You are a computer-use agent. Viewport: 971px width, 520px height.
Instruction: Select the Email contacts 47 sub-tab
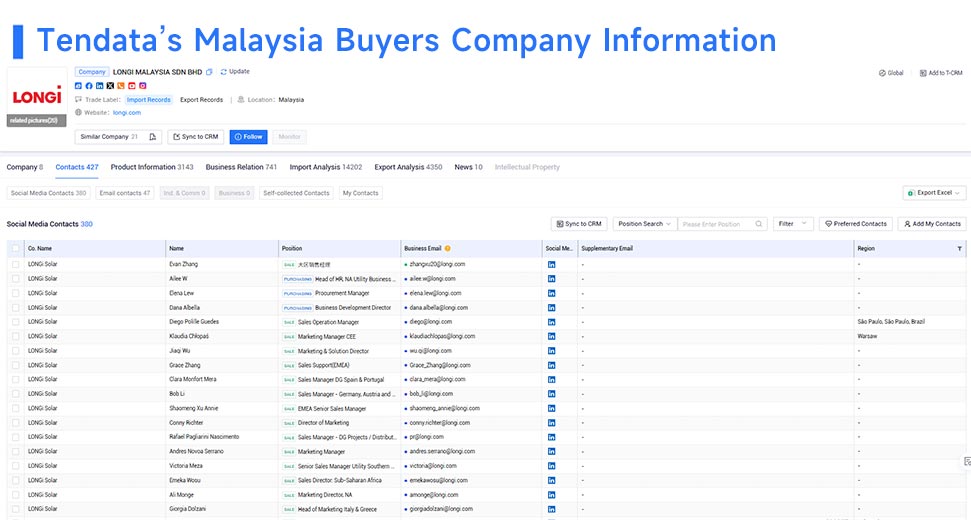[x=124, y=193]
